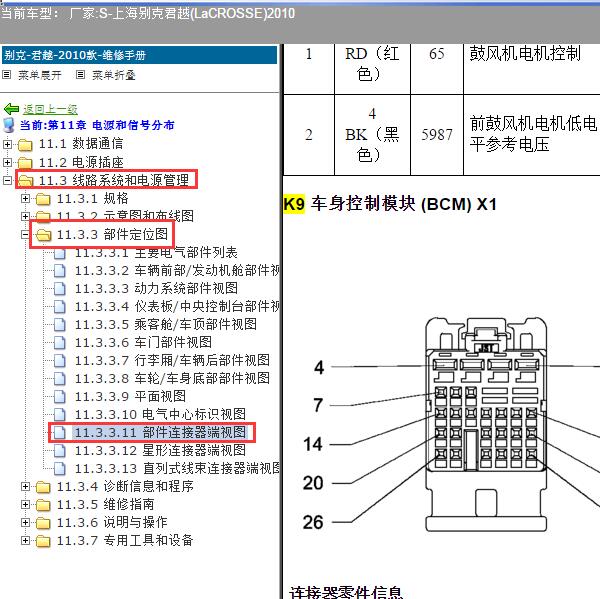Click the page icon of 11.3.3.9 平面视图
The image size is (600, 599).
coord(60,397)
